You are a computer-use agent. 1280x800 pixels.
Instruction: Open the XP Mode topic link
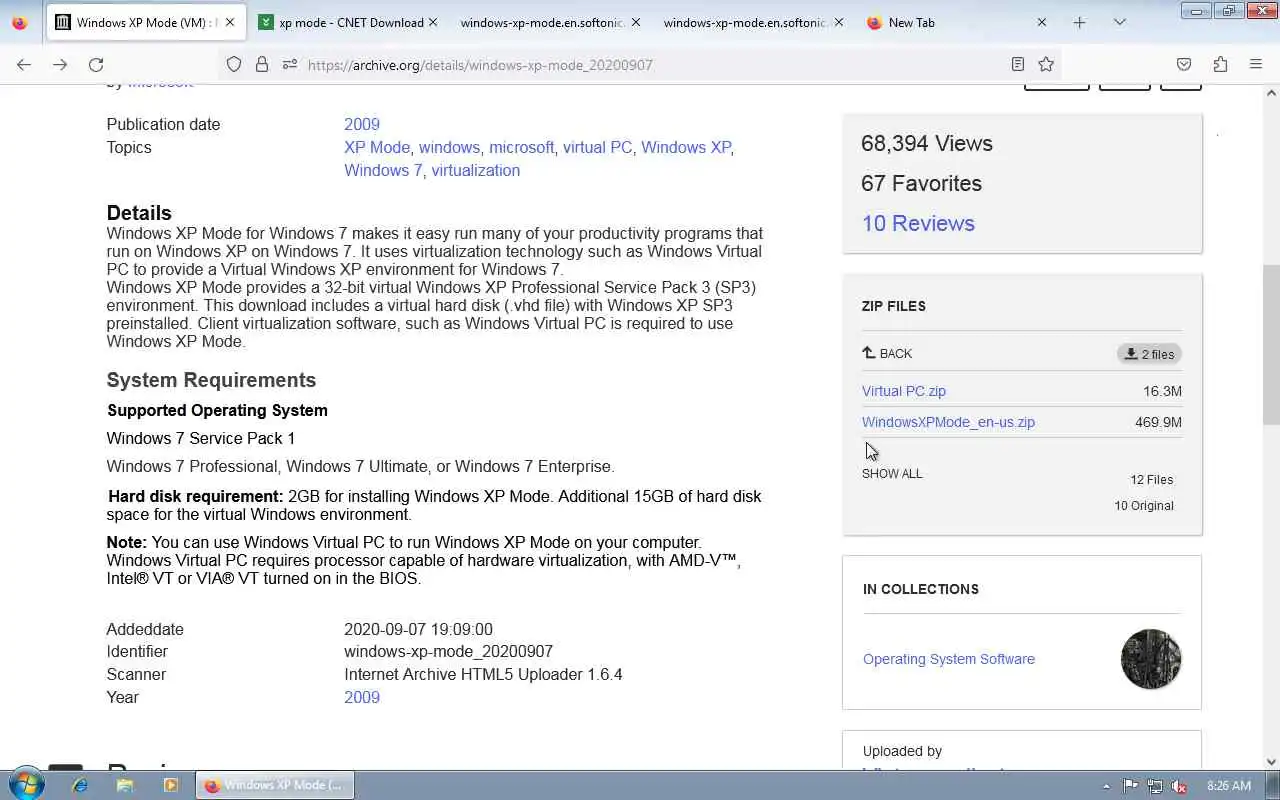click(x=377, y=147)
